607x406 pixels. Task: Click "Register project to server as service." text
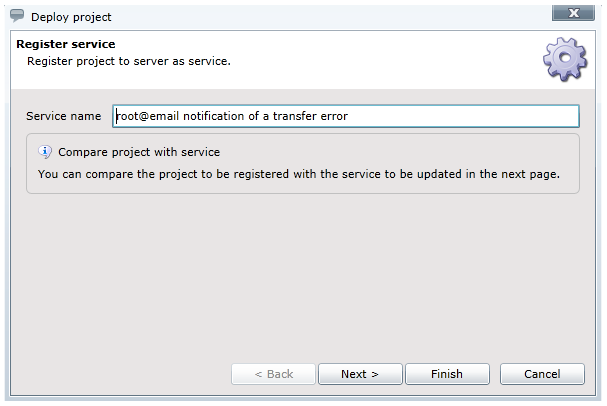pyautogui.click(x=129, y=61)
